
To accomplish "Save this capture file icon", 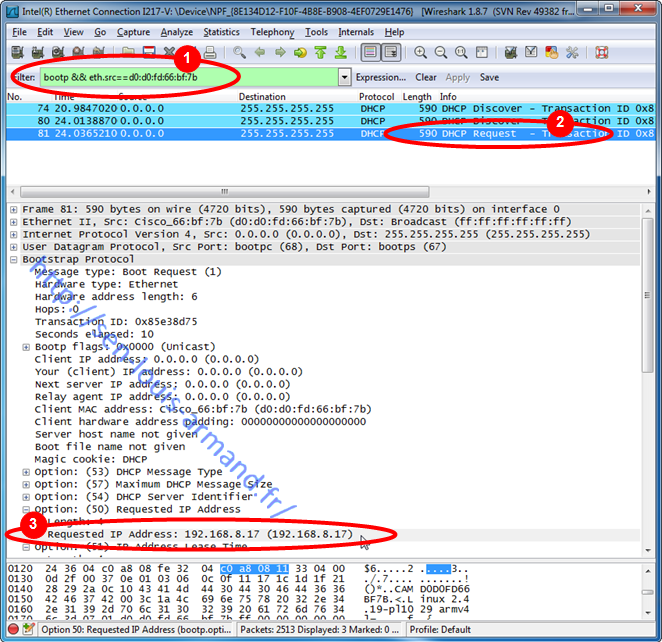I will coord(149,52).
